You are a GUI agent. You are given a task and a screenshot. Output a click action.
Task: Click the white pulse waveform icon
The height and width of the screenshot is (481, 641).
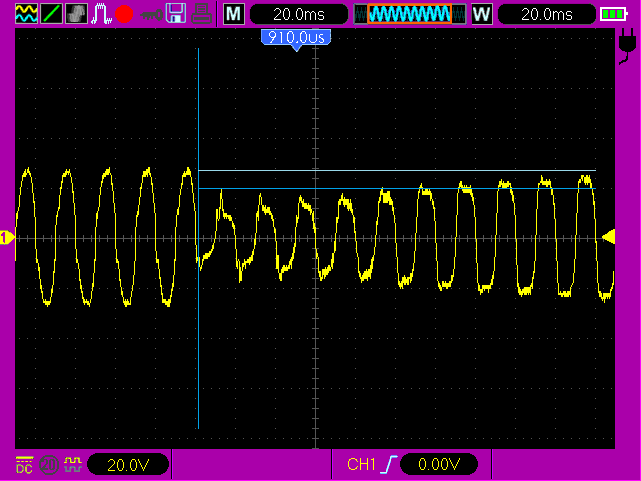pos(101,14)
